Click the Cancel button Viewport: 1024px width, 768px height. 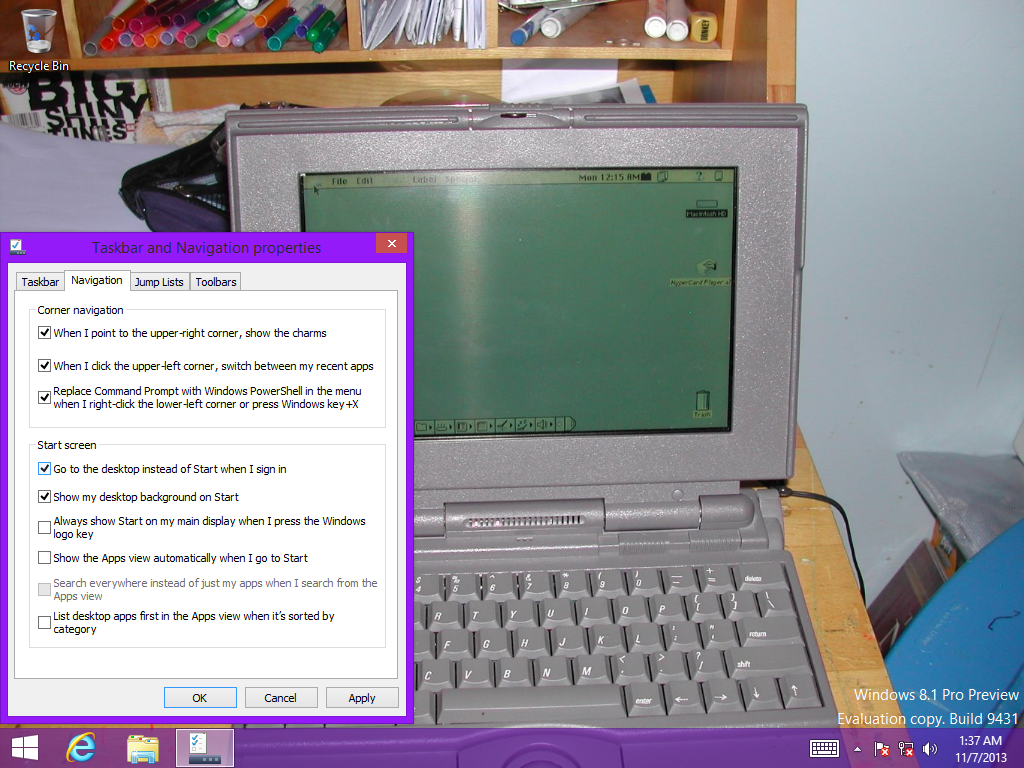pos(281,697)
